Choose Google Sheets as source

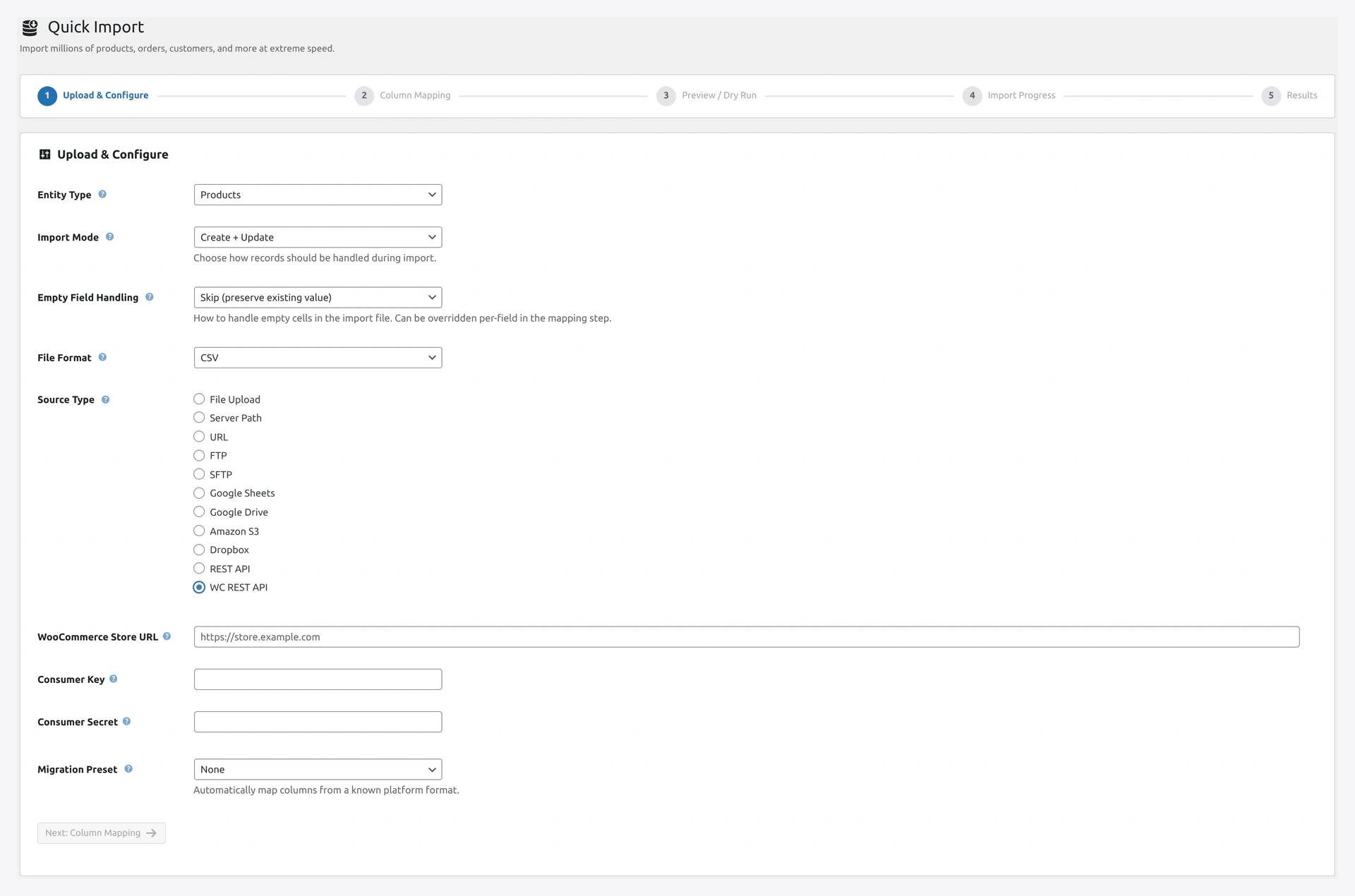(x=199, y=493)
